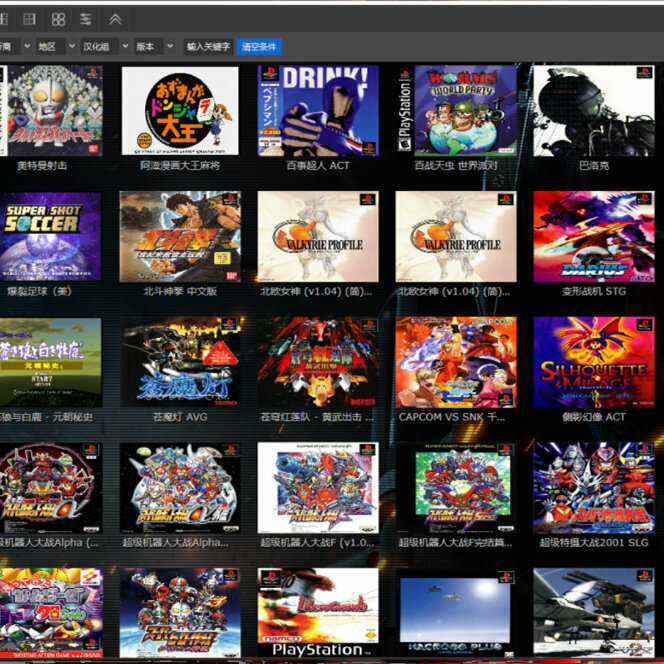Select the 超级机器人大战F (v1.0... cover

pos(318,488)
